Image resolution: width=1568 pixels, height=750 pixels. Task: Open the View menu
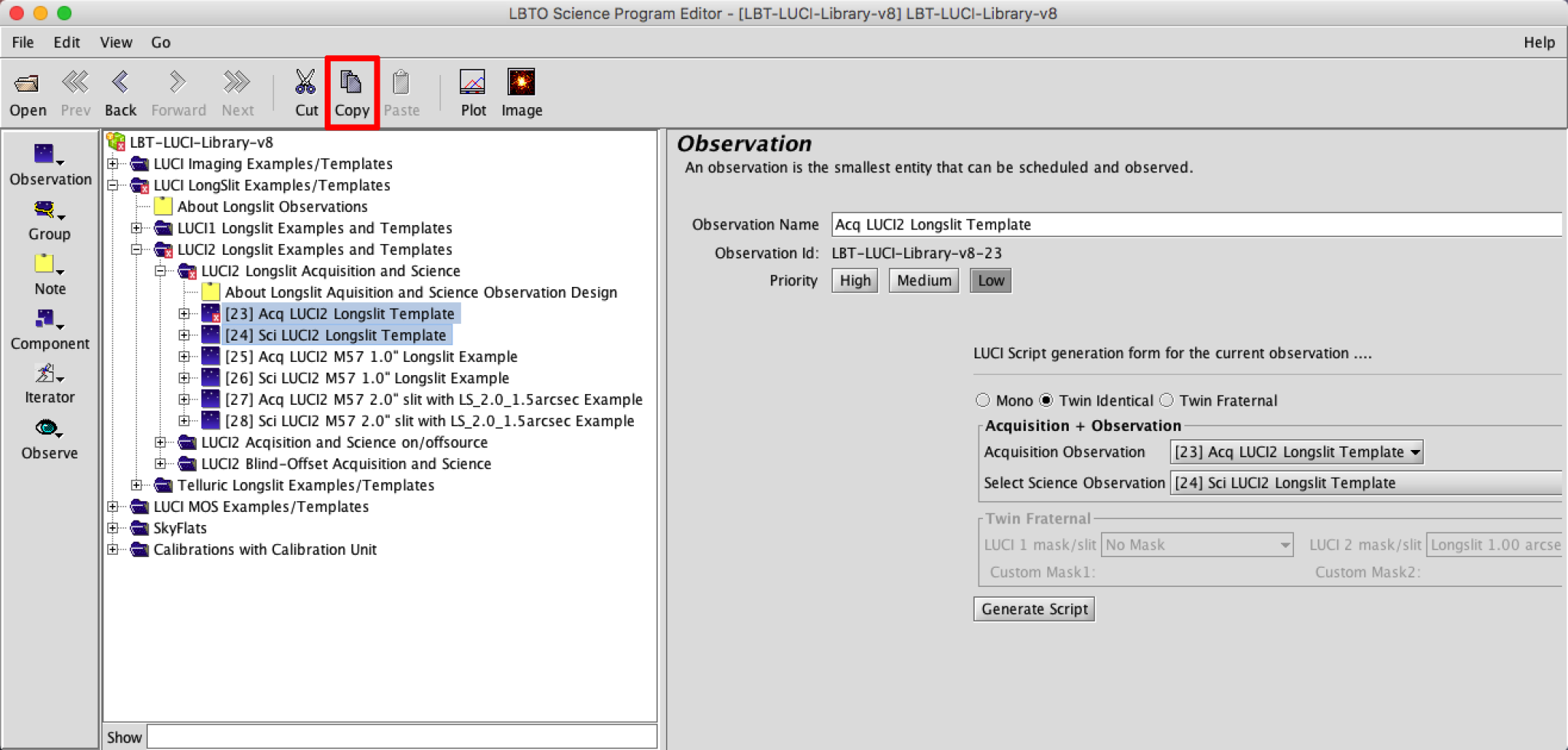tap(116, 42)
